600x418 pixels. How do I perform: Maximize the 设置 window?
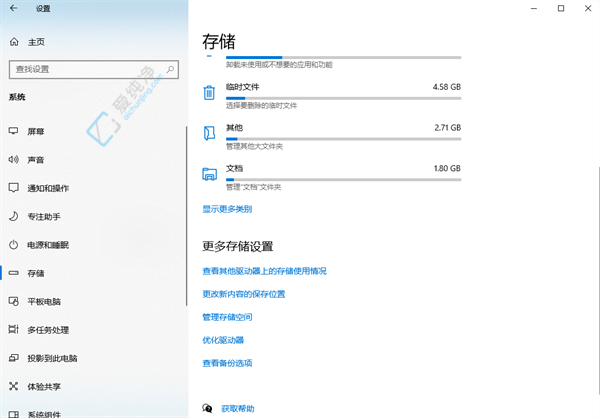561,8
